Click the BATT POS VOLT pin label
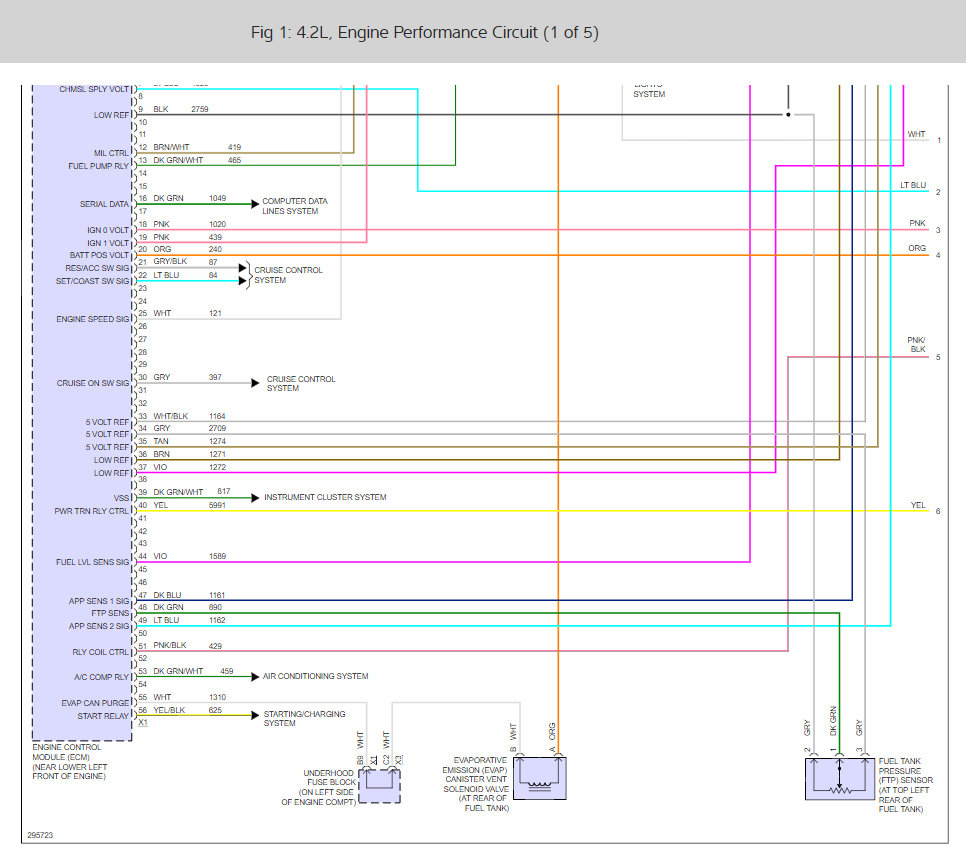 point(99,255)
